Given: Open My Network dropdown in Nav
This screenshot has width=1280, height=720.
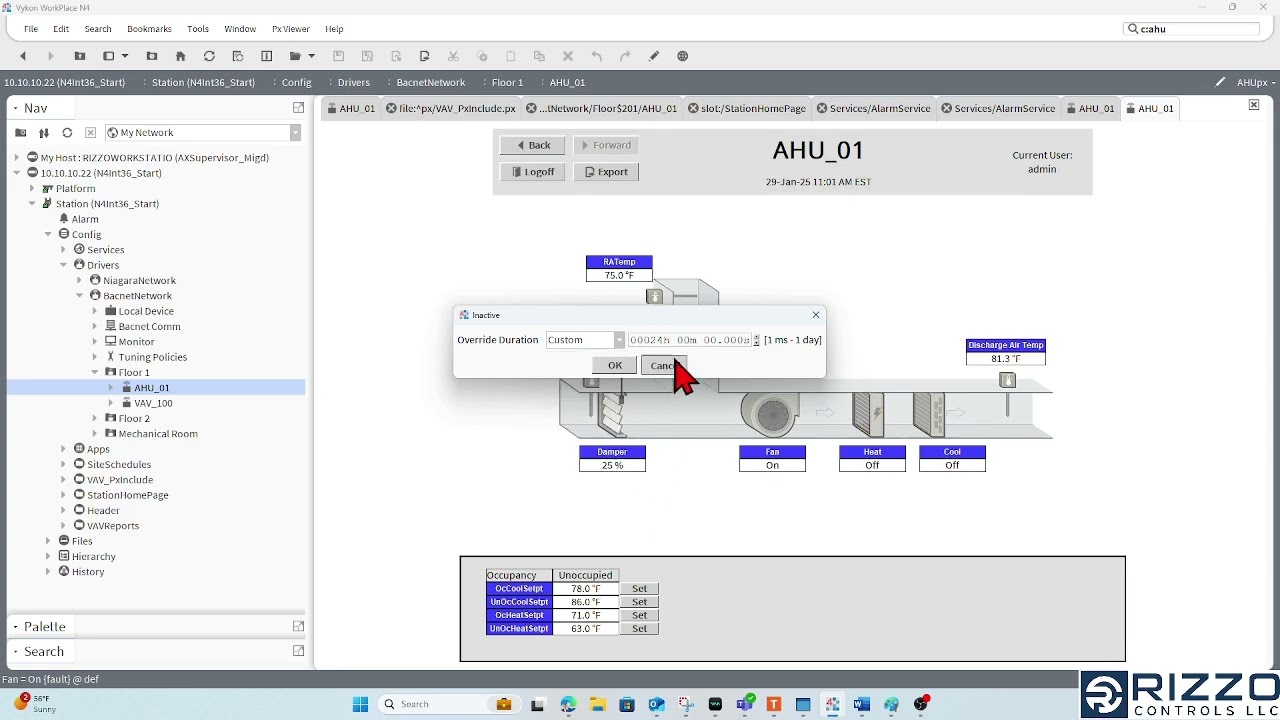Looking at the screenshot, I should (x=295, y=132).
